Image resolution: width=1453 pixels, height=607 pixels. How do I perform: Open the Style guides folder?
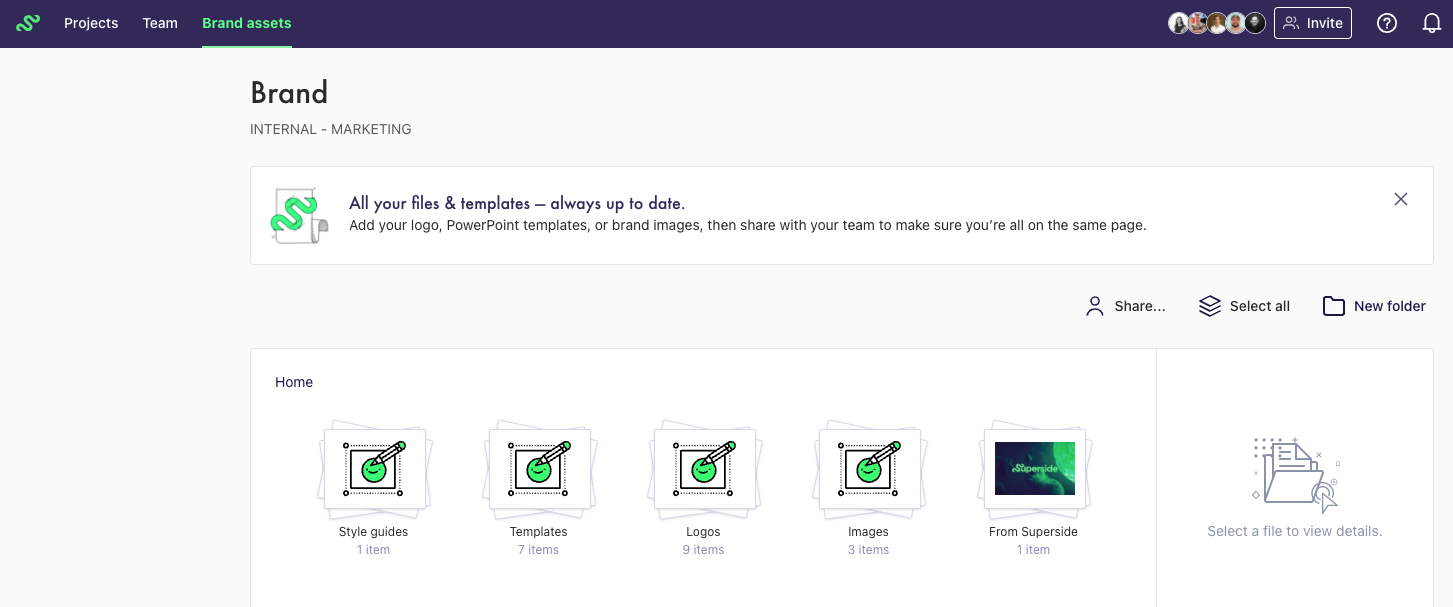click(x=373, y=470)
